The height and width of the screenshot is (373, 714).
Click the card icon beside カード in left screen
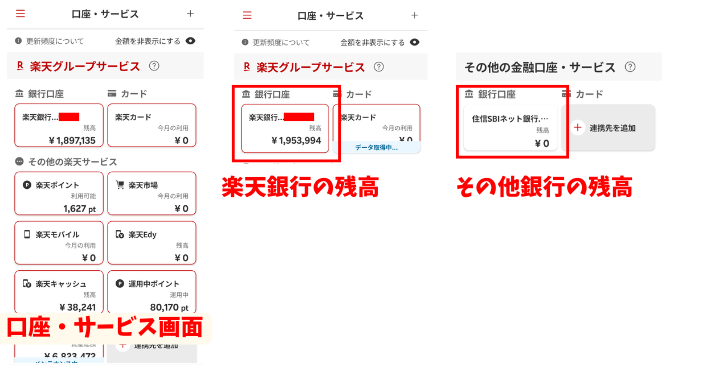pos(112,93)
